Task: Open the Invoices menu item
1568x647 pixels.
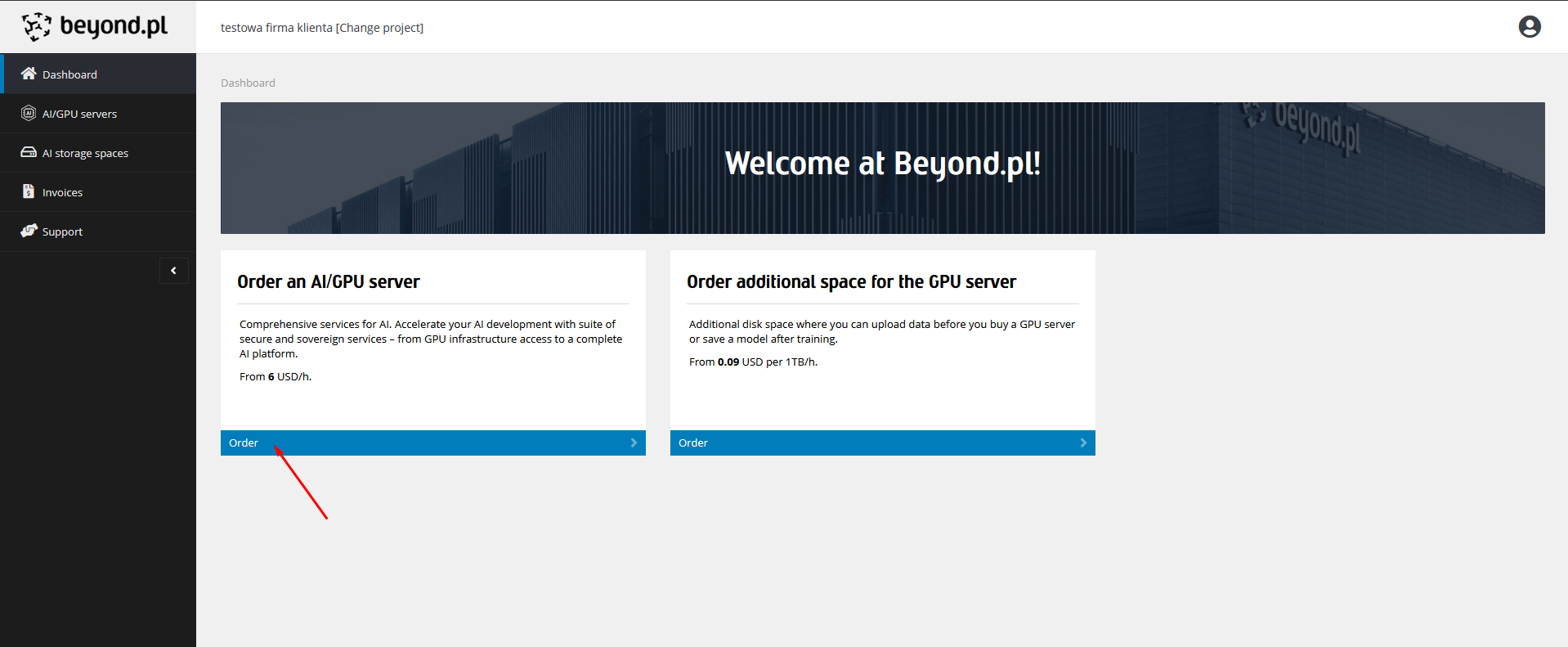Action: (98, 191)
